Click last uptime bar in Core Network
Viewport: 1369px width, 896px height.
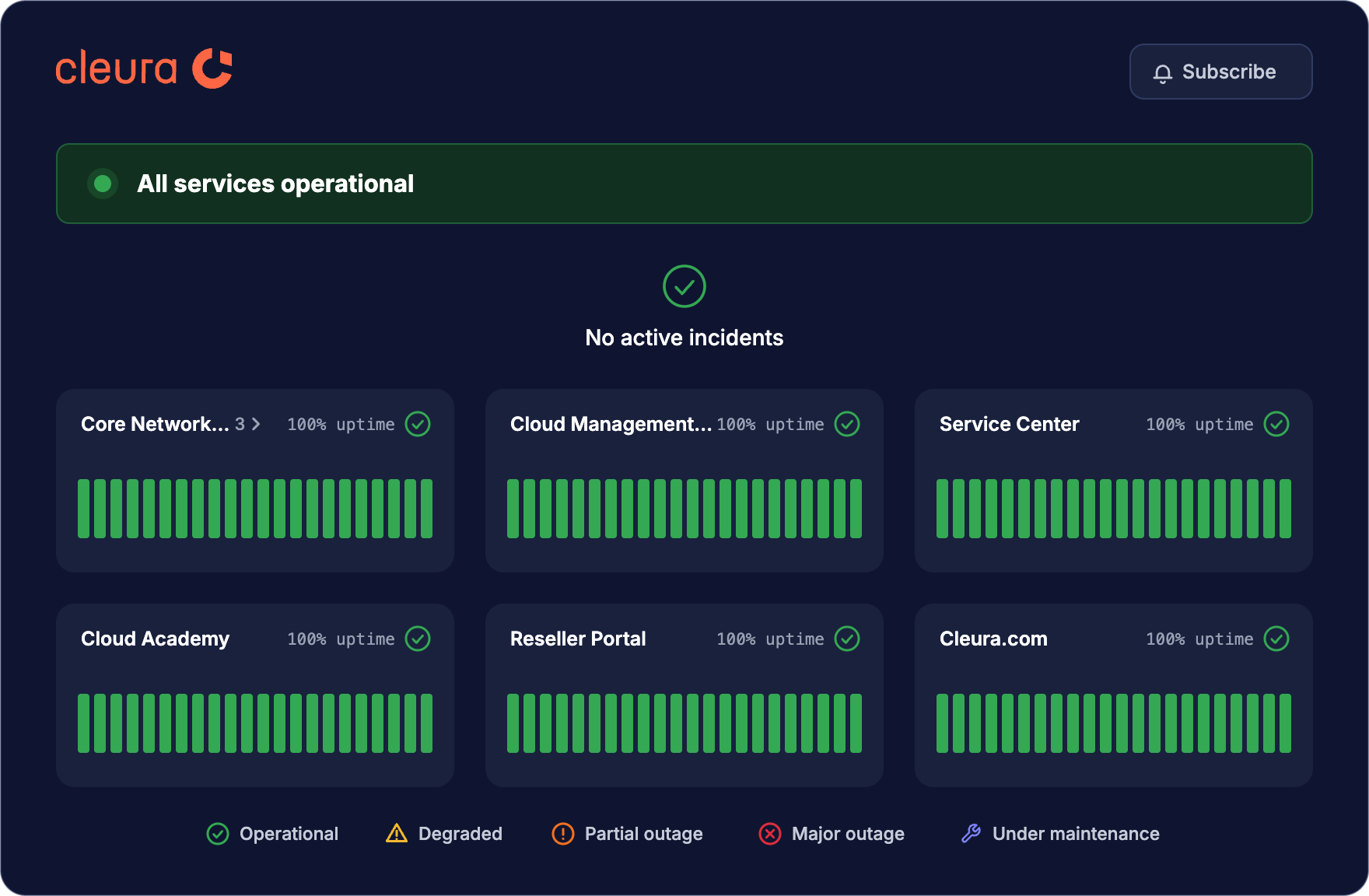point(426,509)
